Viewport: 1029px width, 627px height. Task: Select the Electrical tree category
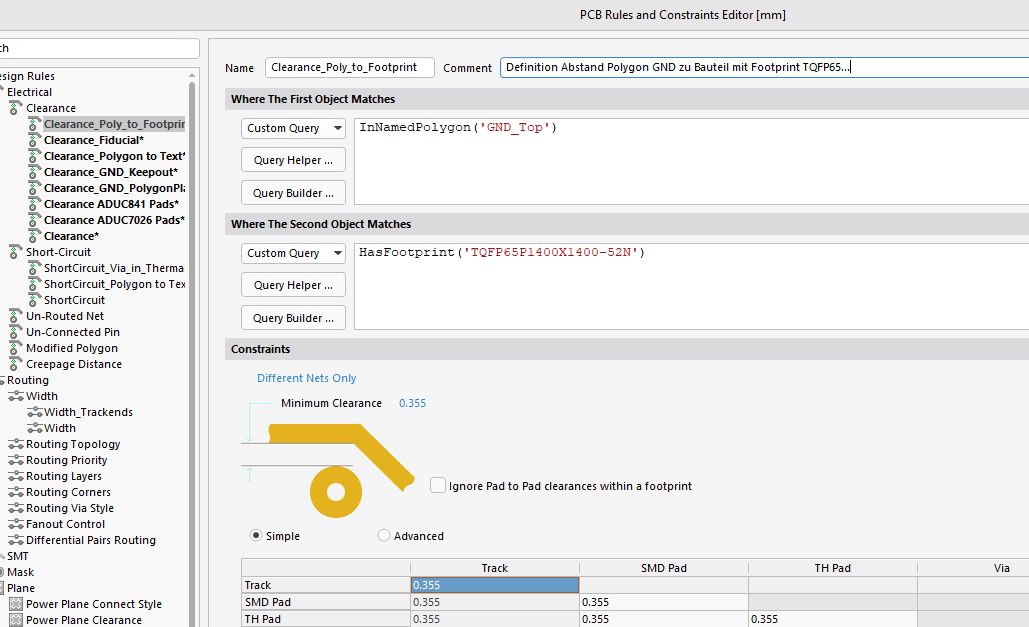click(29, 92)
